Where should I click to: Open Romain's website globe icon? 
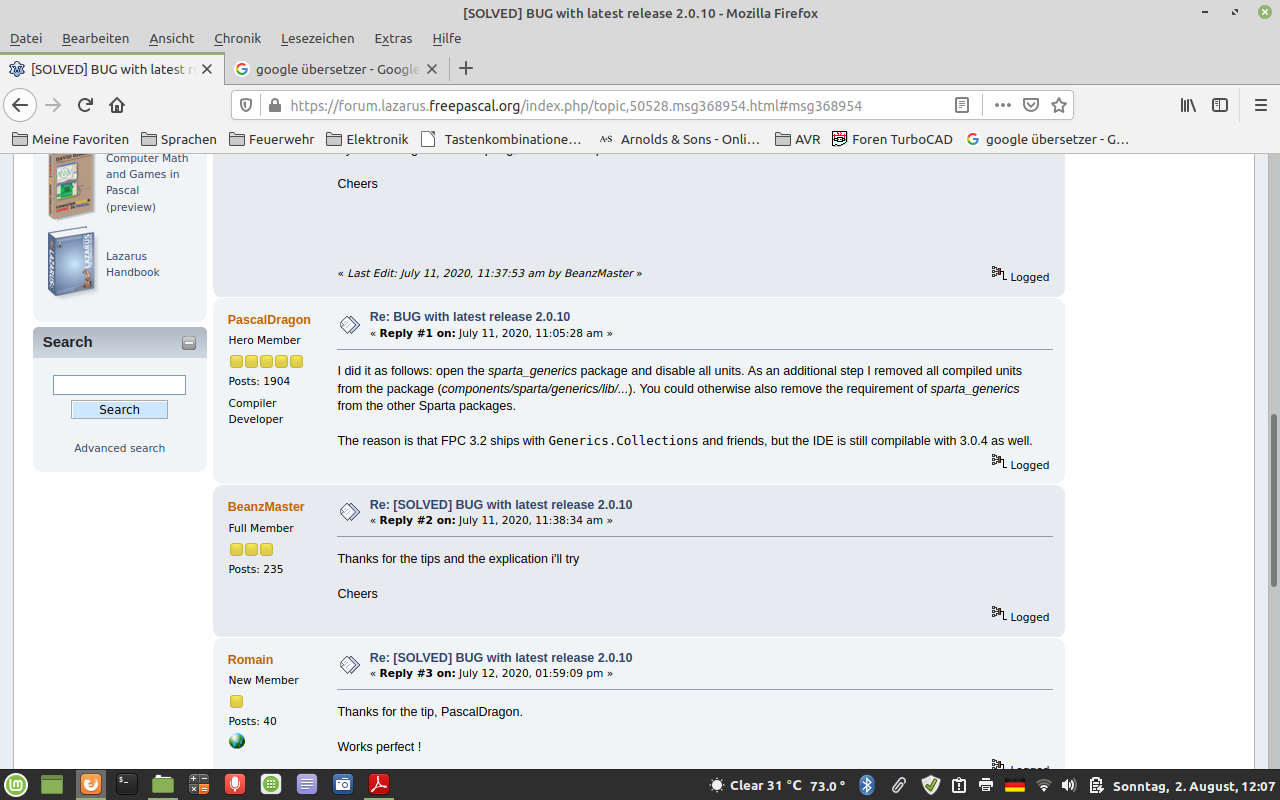[x=237, y=741]
